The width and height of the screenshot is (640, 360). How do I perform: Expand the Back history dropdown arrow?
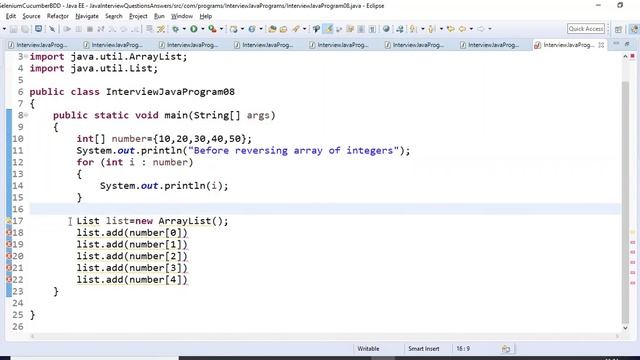[x=471, y=29]
